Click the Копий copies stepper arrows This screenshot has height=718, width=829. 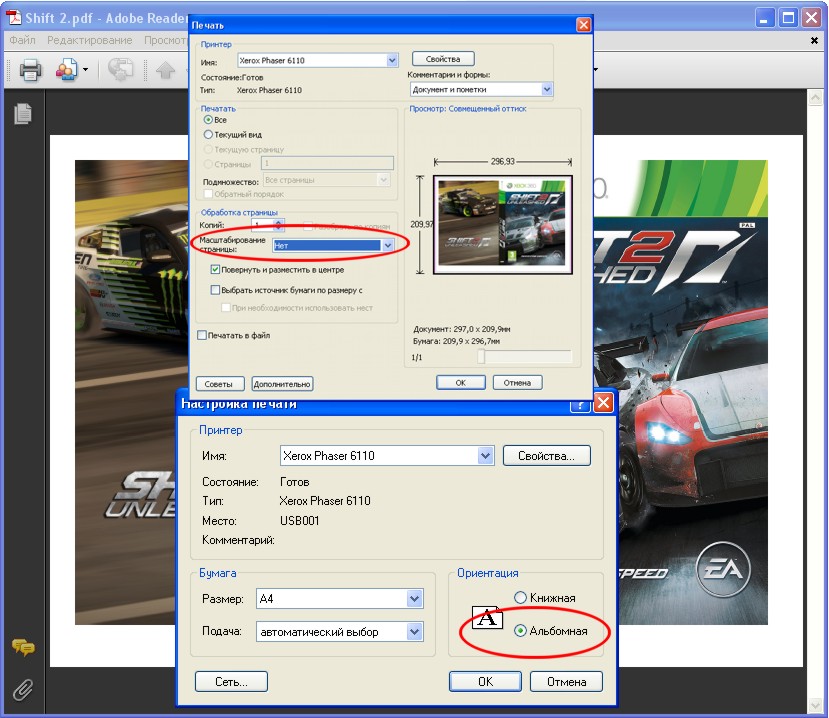[279, 225]
